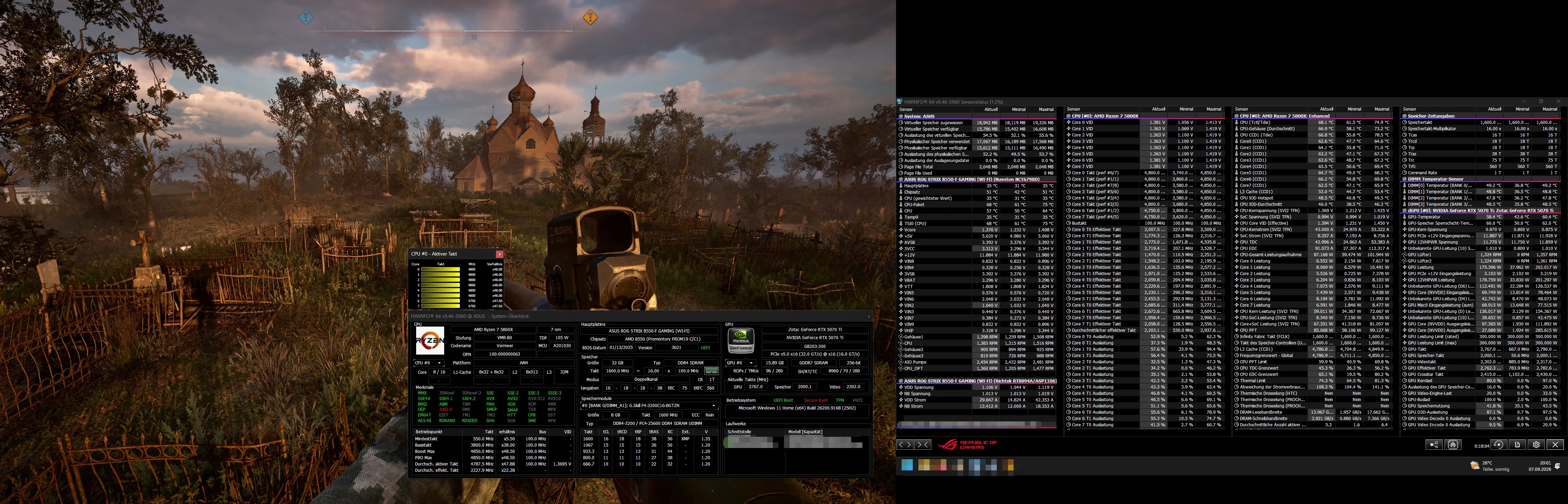Open the memory module BANK 0/DIMM_A1 dropdown

[x=649, y=405]
